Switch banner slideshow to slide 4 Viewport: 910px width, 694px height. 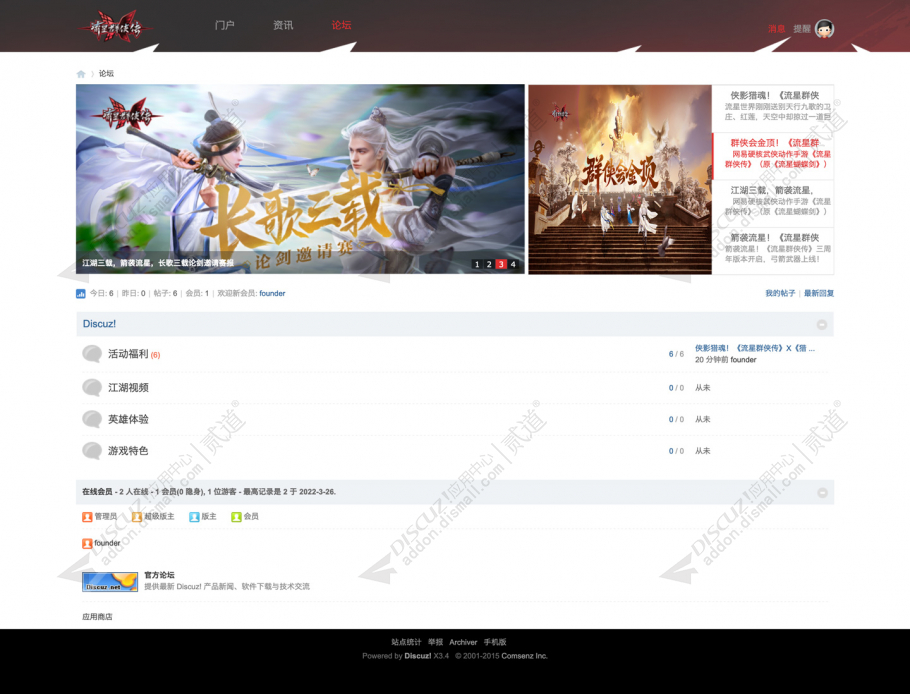(513, 265)
